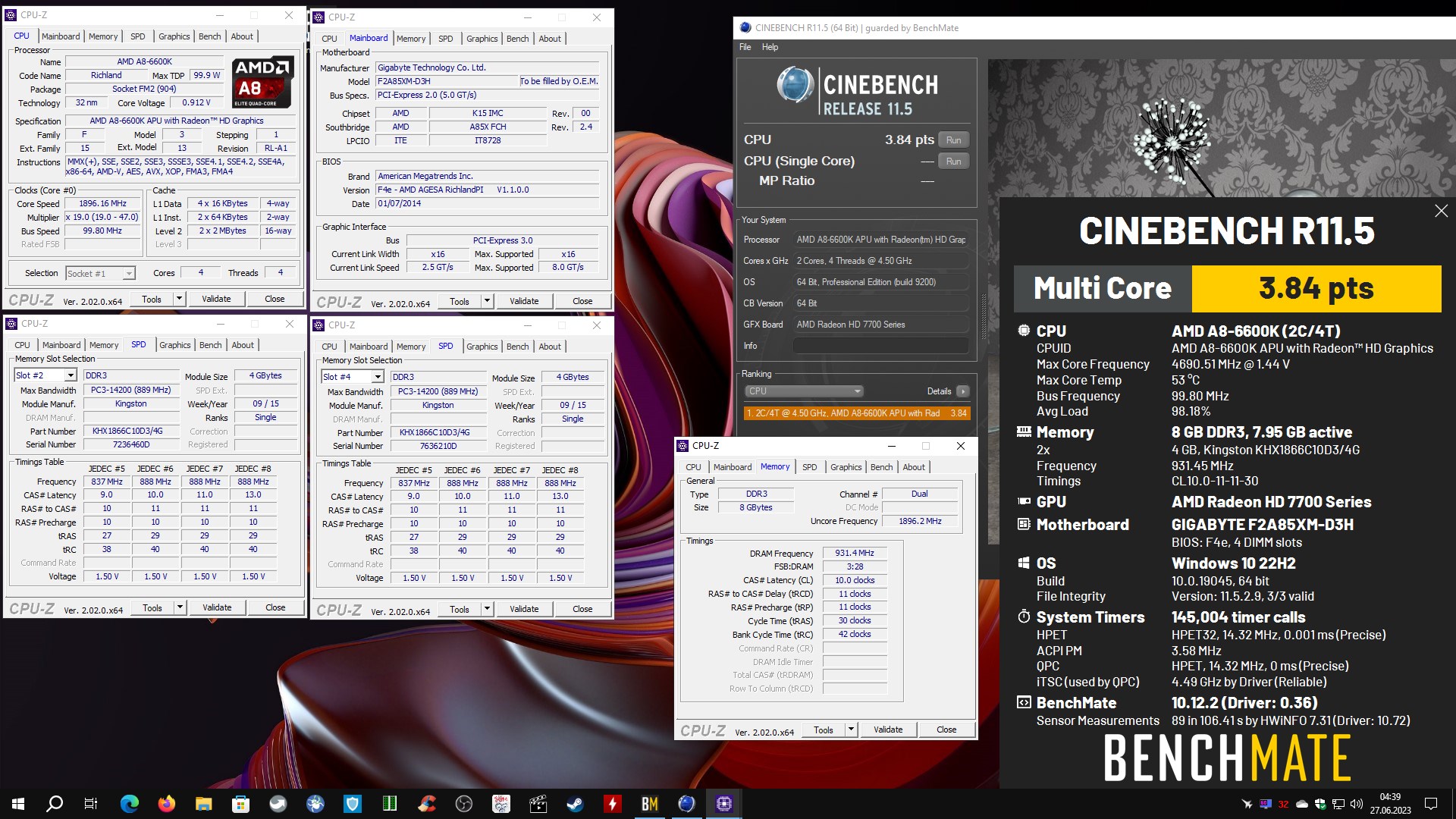Click Validate in the Slot #4 SPD window
This screenshot has width=1456, height=819.
(524, 609)
